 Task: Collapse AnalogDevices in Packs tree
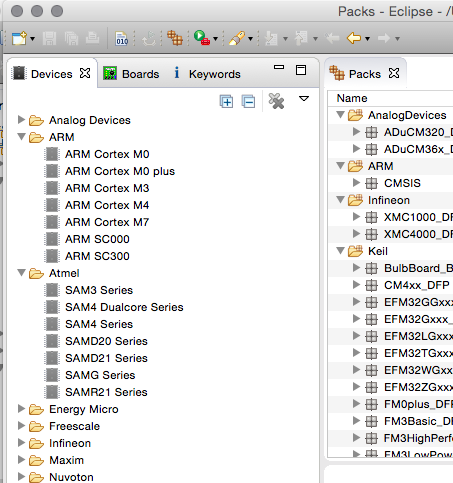(x=340, y=115)
